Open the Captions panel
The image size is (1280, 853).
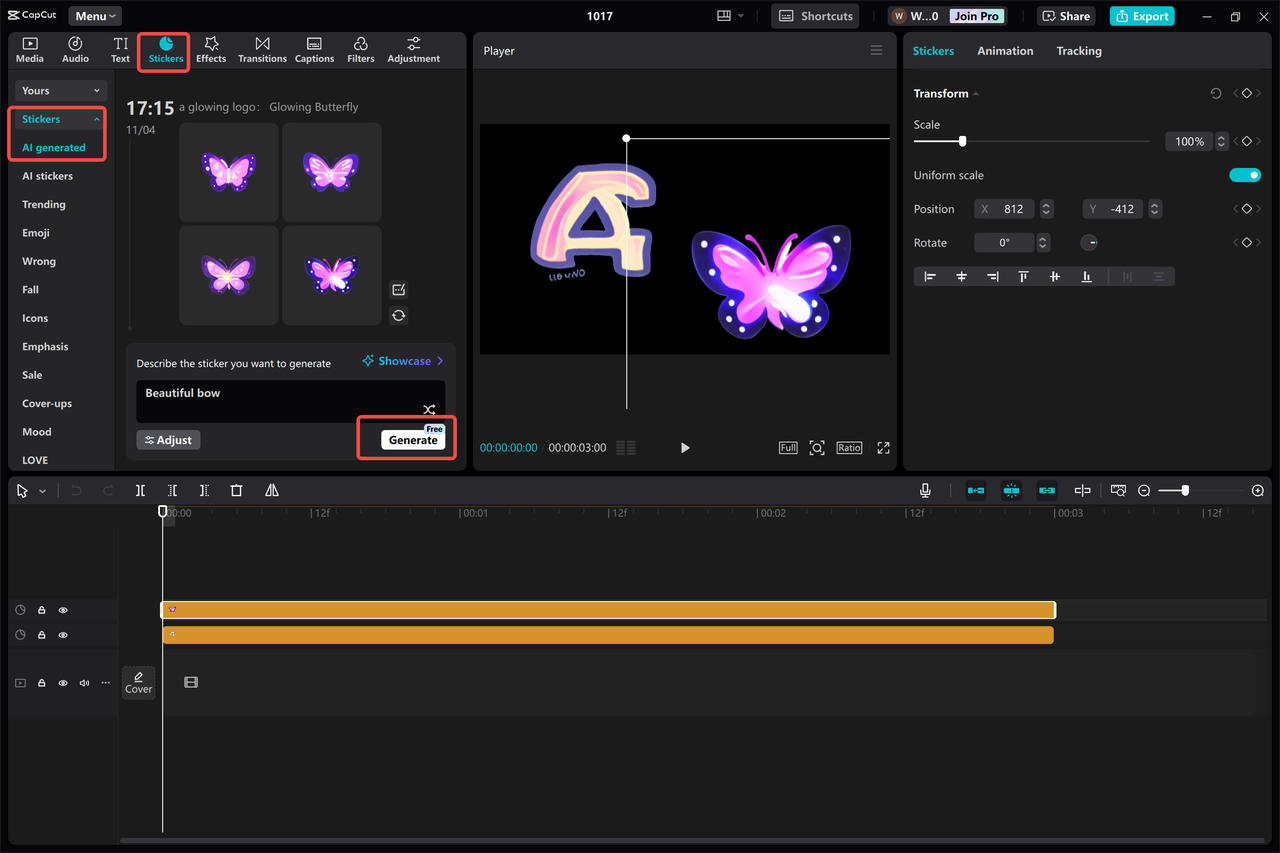click(x=314, y=50)
